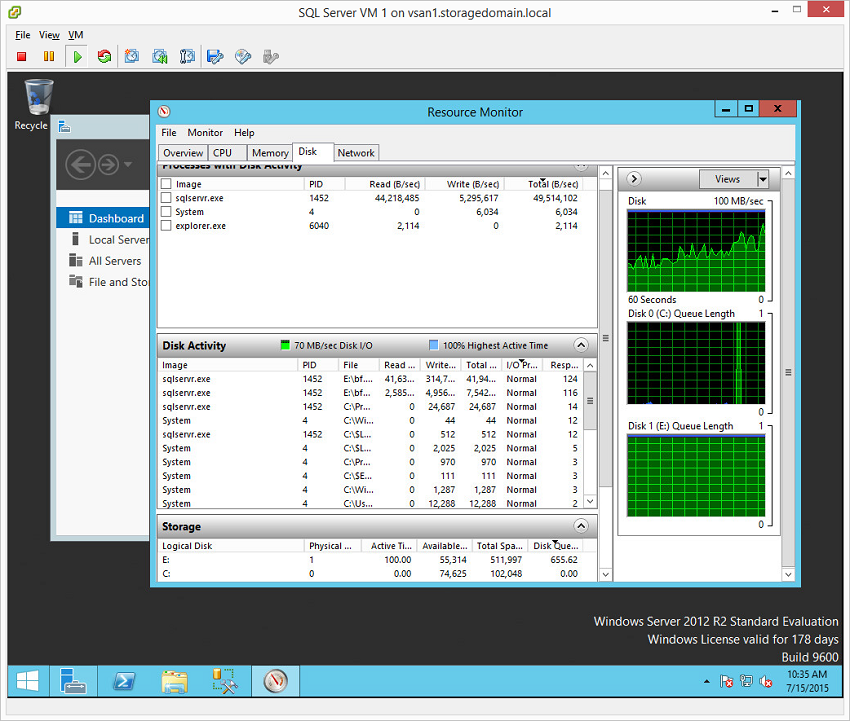Open File Explorer from the taskbar
Image resolution: width=850 pixels, height=721 pixels.
pyautogui.click(x=175, y=681)
